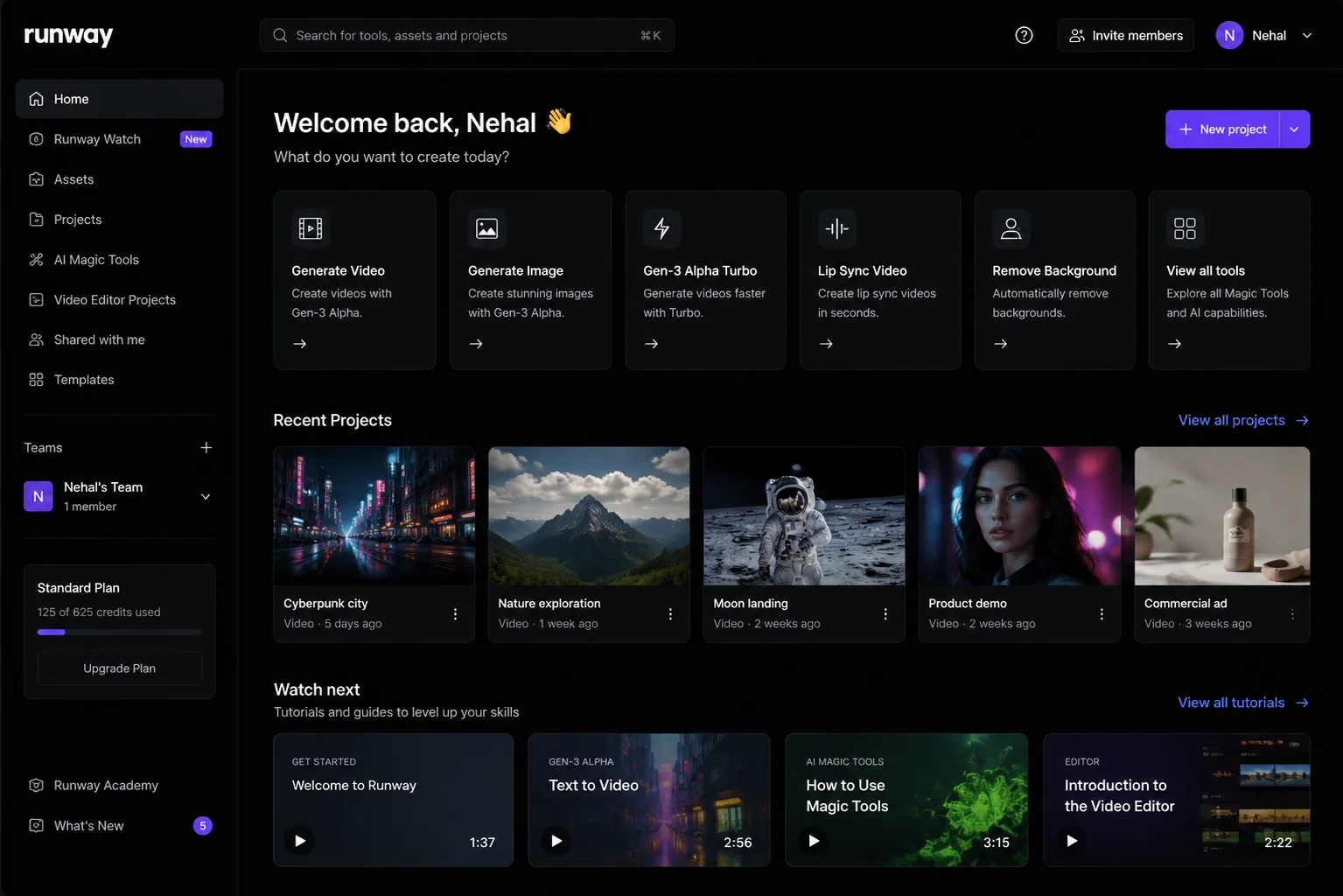Screen dimensions: 1343x896
Task: Click the Lip Sync Video waveform icon
Action: point(836,228)
